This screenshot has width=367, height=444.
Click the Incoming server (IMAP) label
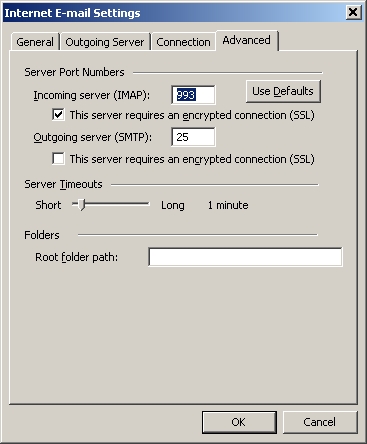click(x=92, y=95)
